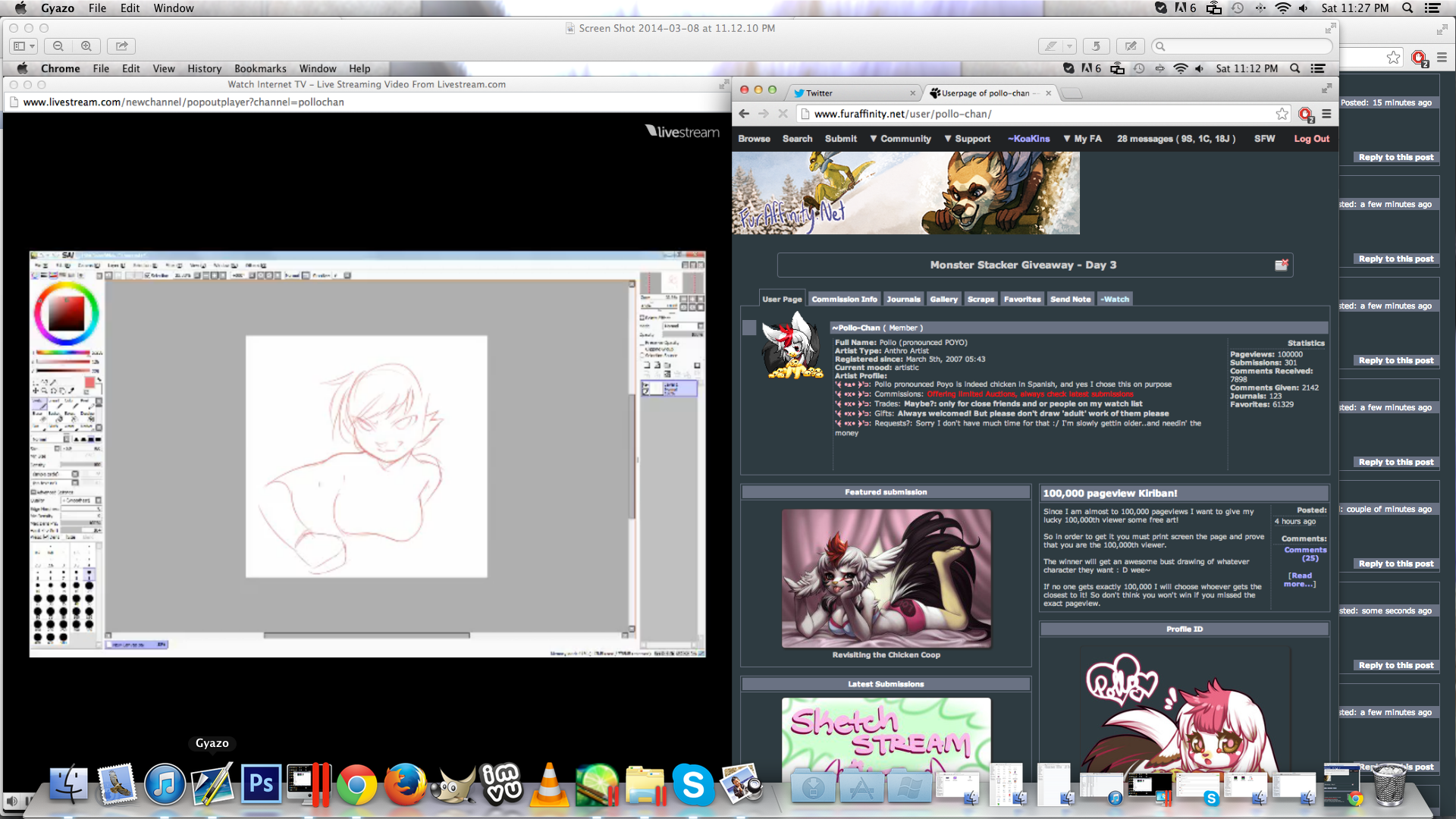Viewport: 1456px width, 819px height.
Task: Click the Rotate icon in Preview toolbar
Action: coord(1096,46)
